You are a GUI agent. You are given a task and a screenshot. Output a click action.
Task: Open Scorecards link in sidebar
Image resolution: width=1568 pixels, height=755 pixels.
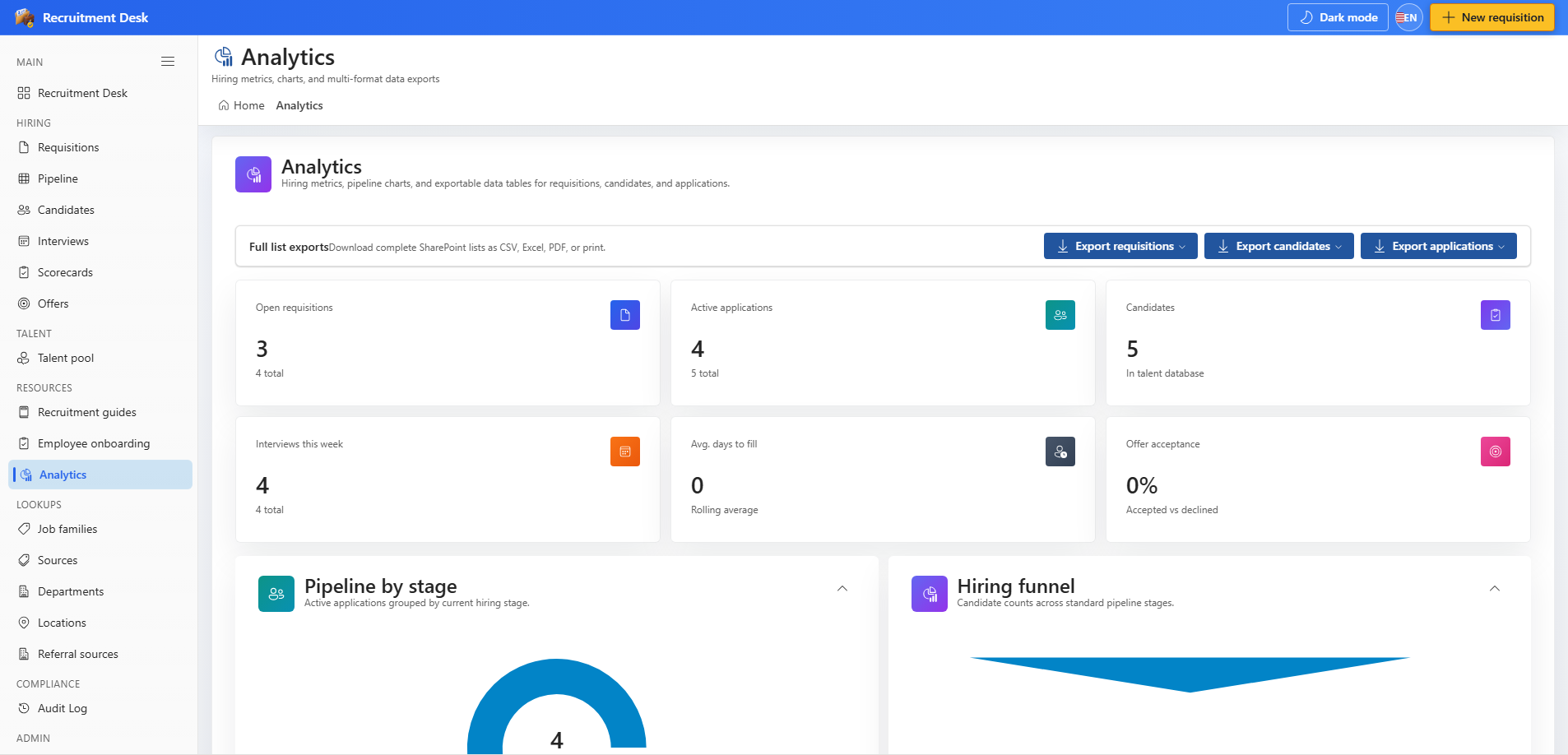click(x=100, y=272)
